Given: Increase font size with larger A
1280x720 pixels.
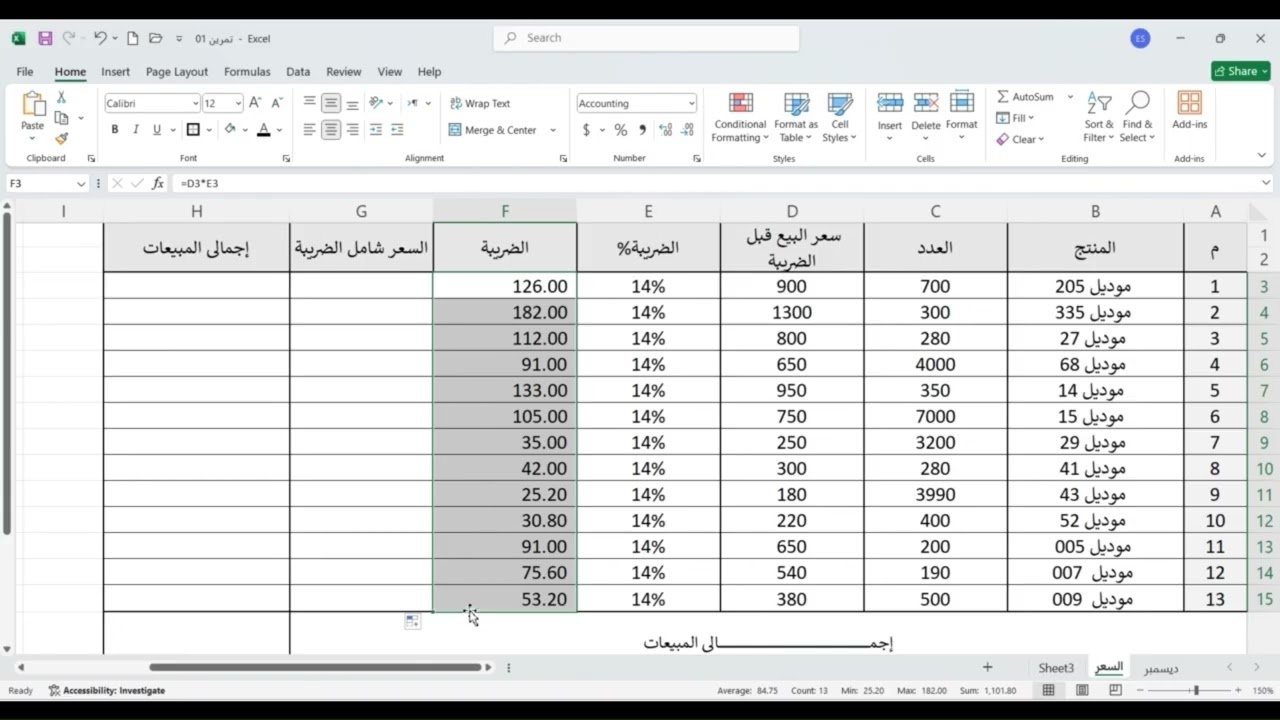Looking at the screenshot, I should 254,103.
